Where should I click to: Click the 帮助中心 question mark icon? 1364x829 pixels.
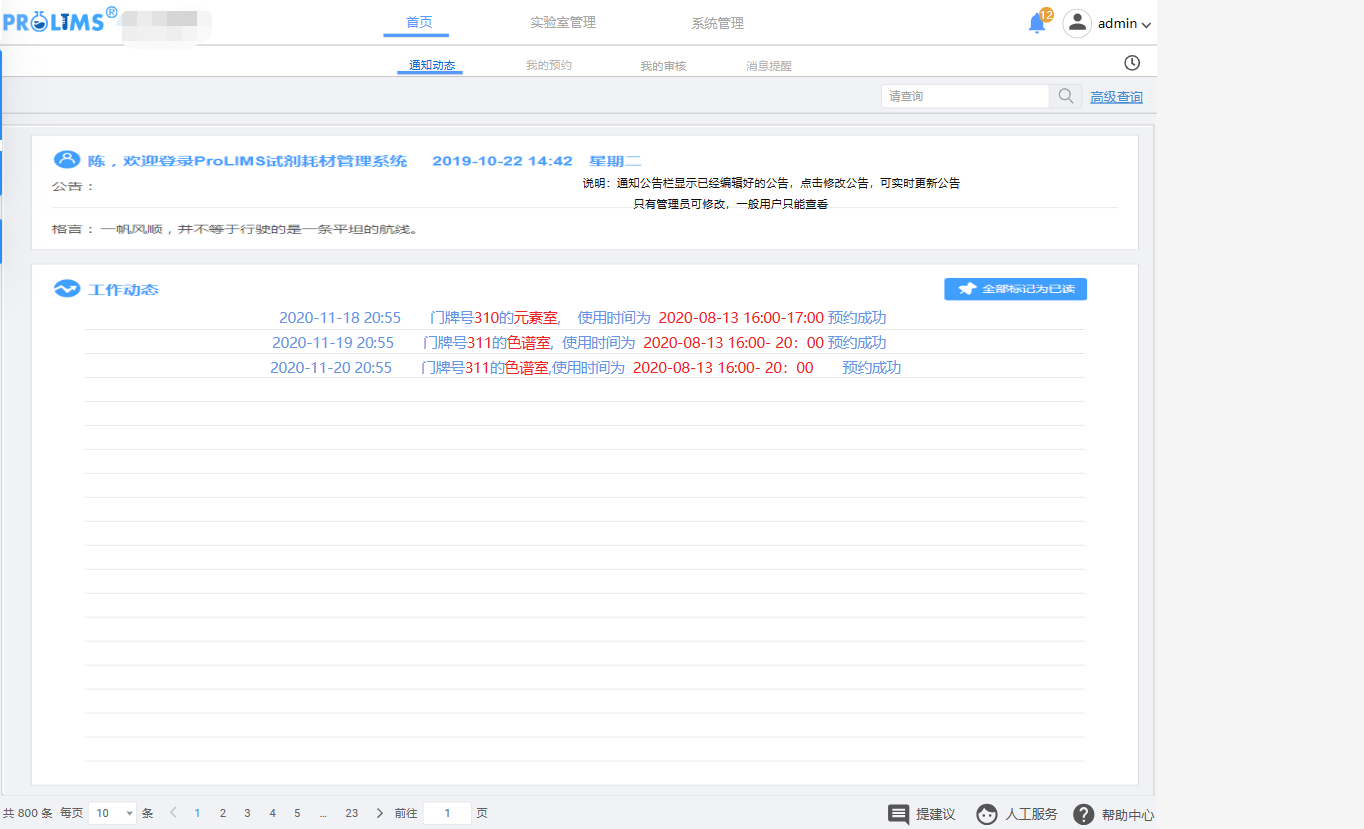coord(1083,814)
